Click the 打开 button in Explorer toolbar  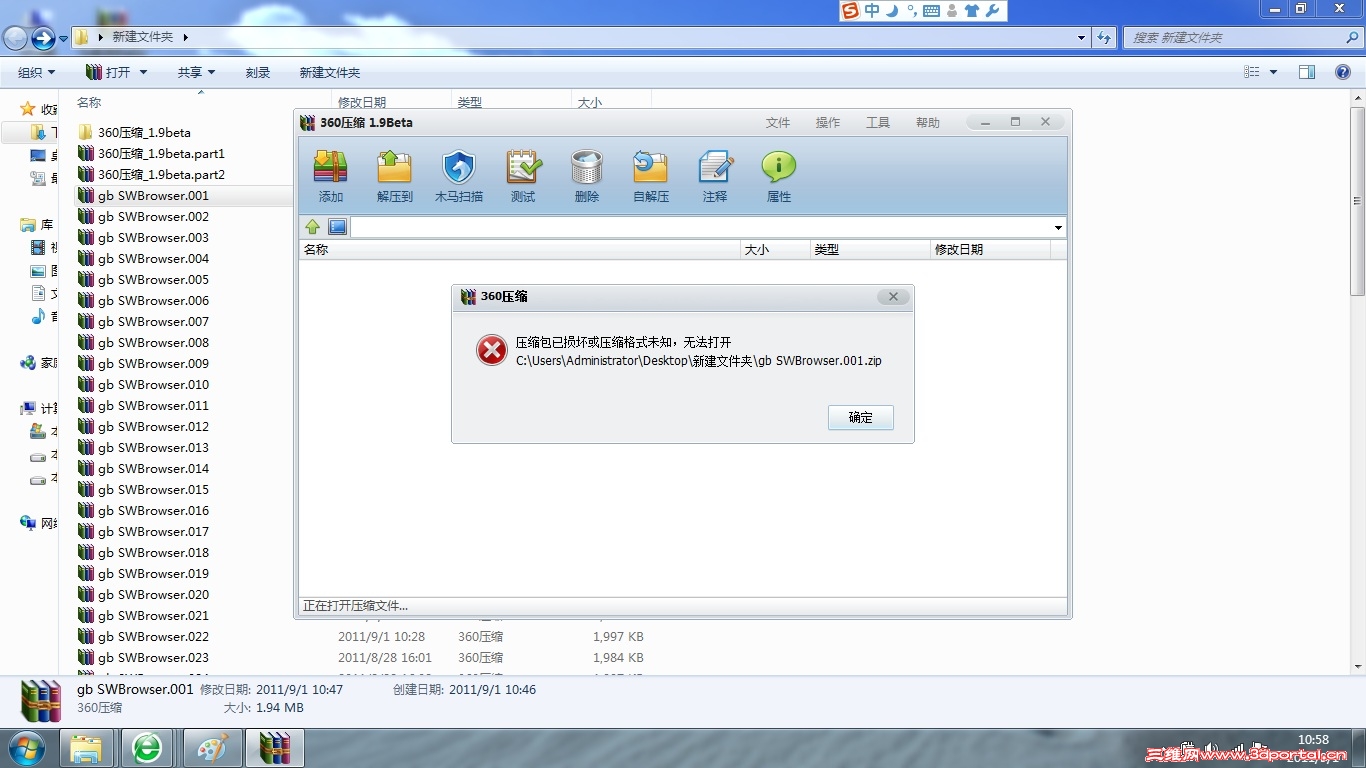[108, 73]
